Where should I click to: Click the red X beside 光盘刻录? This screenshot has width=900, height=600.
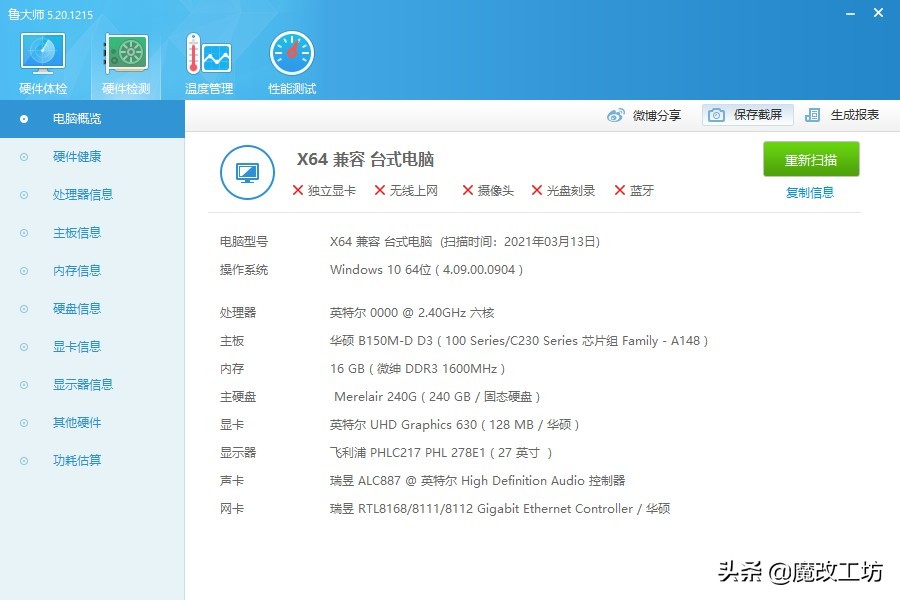click(537, 190)
